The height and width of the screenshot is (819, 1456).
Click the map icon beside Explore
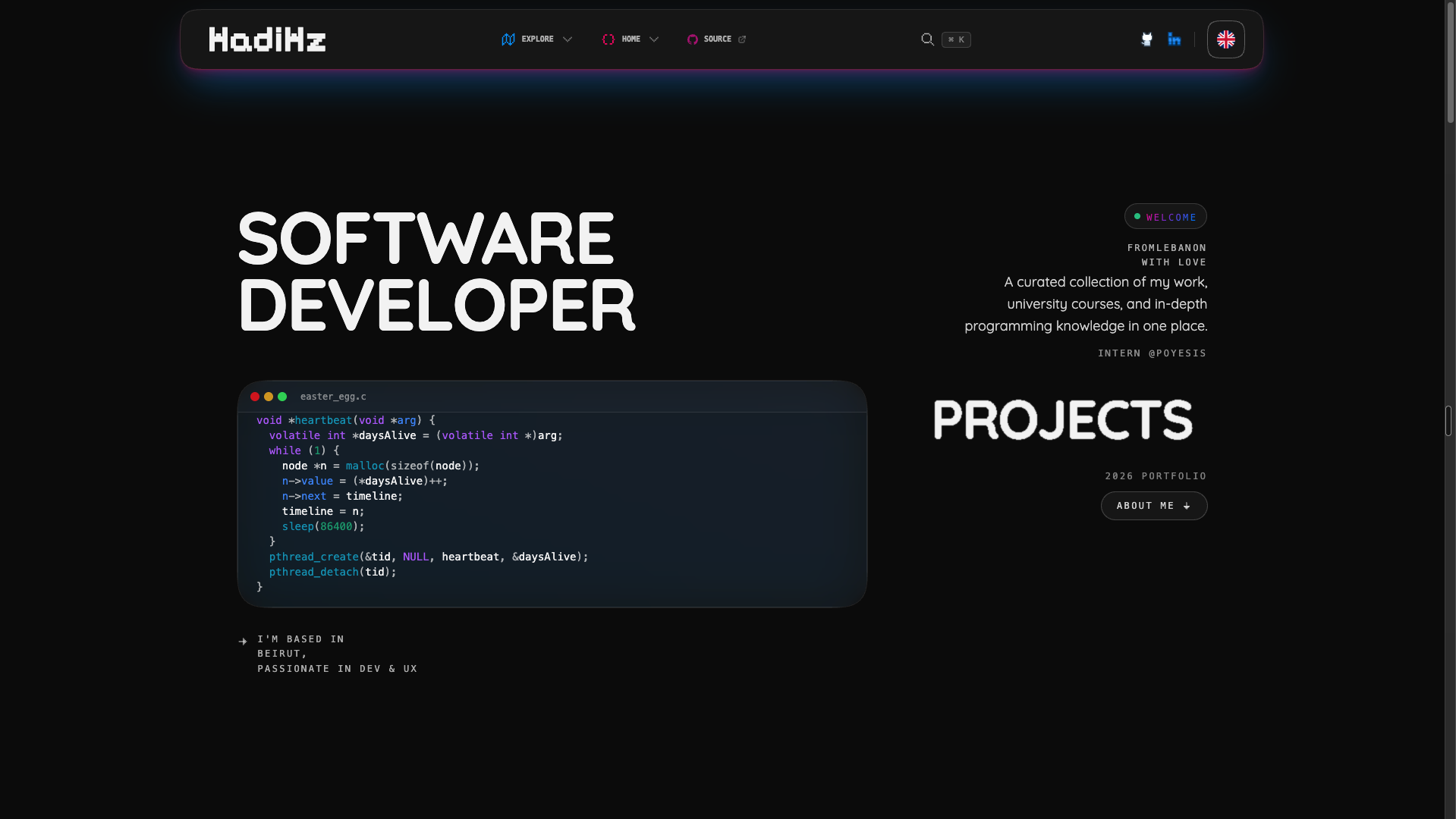(x=508, y=39)
